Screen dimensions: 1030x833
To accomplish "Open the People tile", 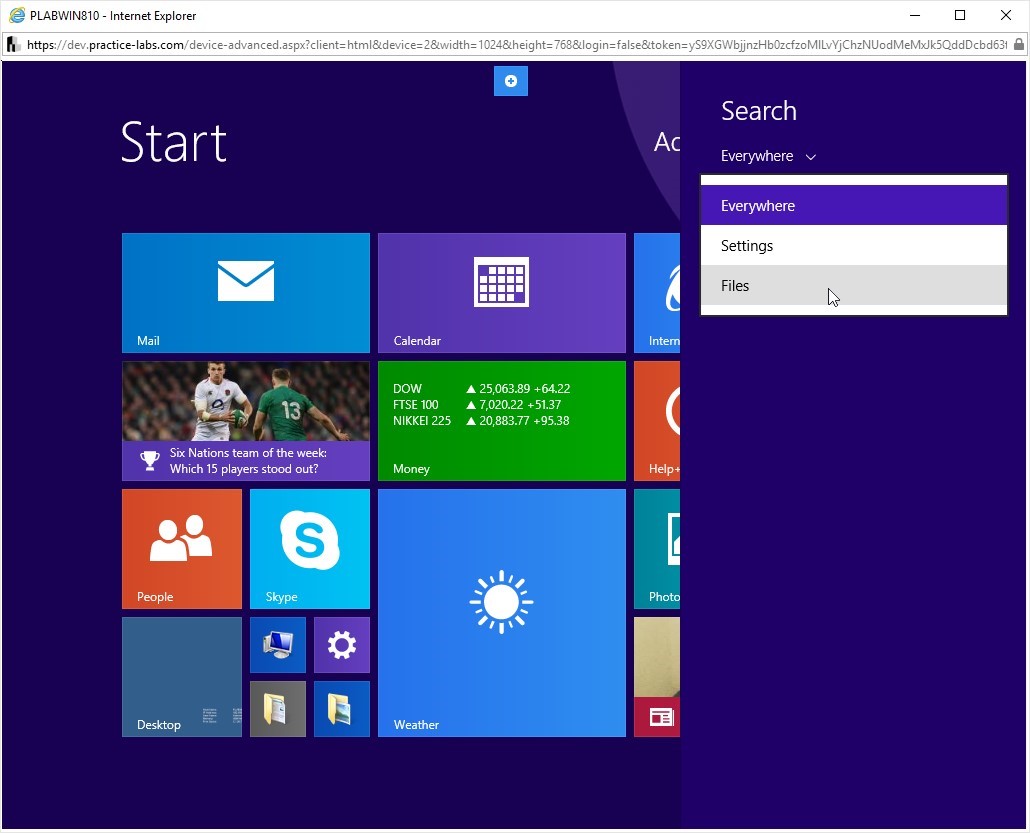I will coord(182,549).
